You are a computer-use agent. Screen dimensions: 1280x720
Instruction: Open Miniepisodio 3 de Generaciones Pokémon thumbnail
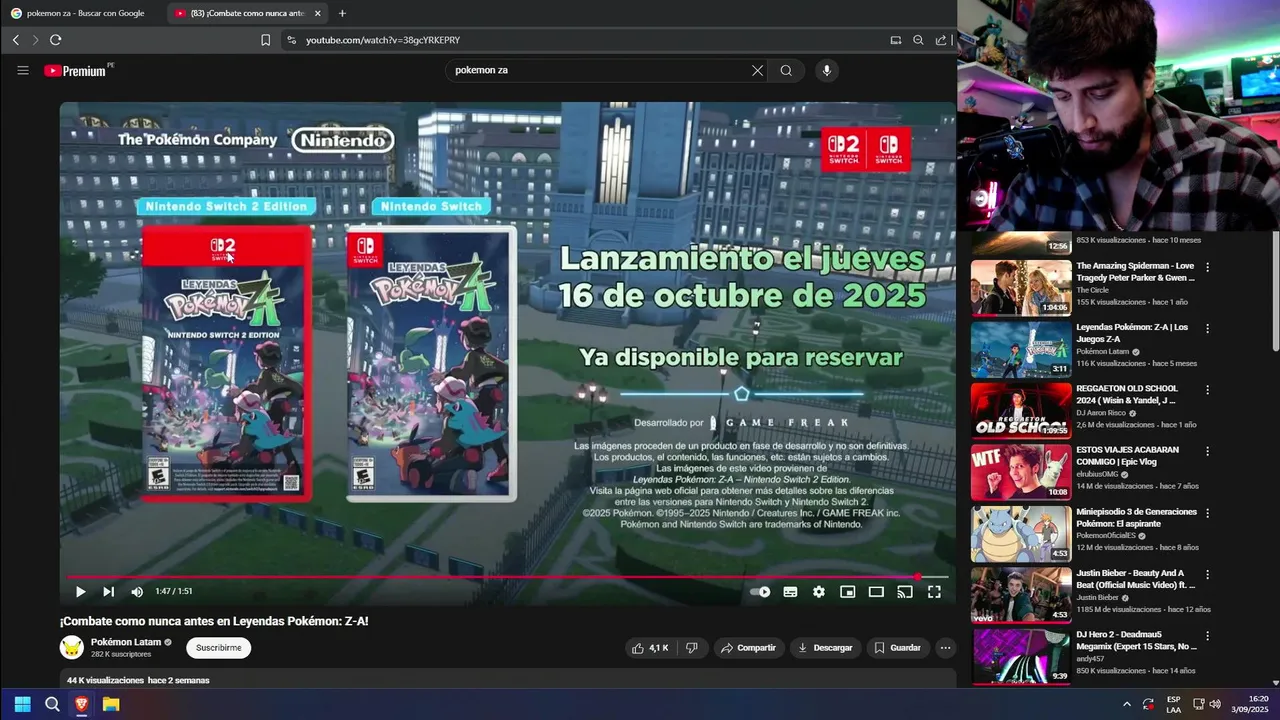click(1021, 534)
